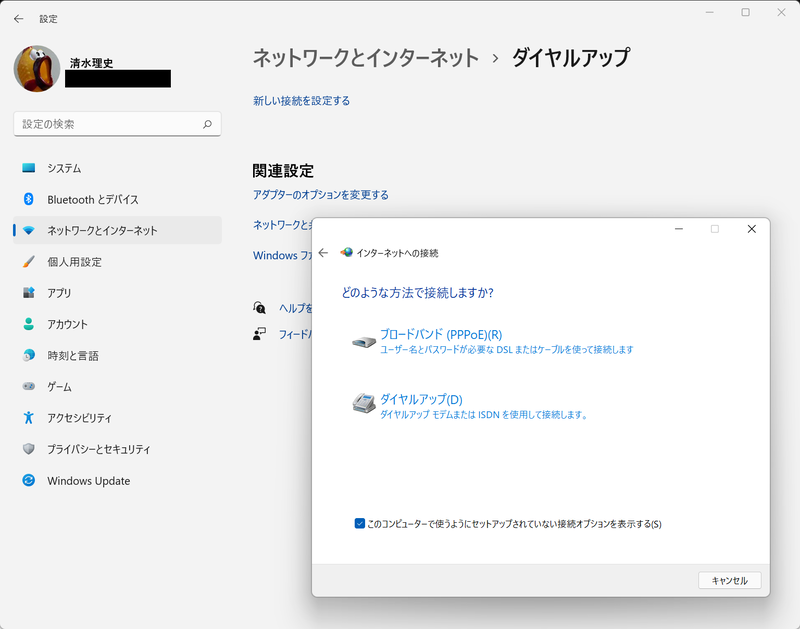Click the help (ヘルプ) icon in Settings
800x629 pixels.
click(x=259, y=308)
